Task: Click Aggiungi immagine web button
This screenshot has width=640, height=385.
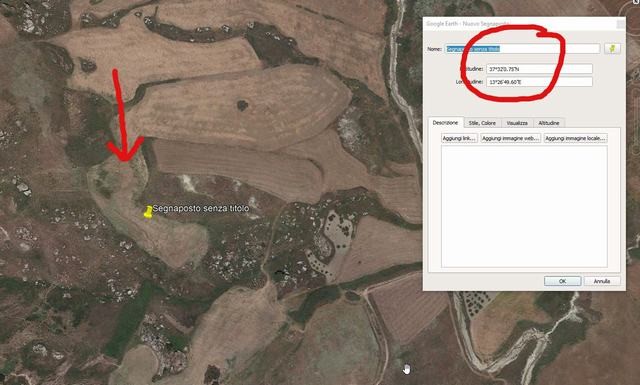Action: coord(511,138)
